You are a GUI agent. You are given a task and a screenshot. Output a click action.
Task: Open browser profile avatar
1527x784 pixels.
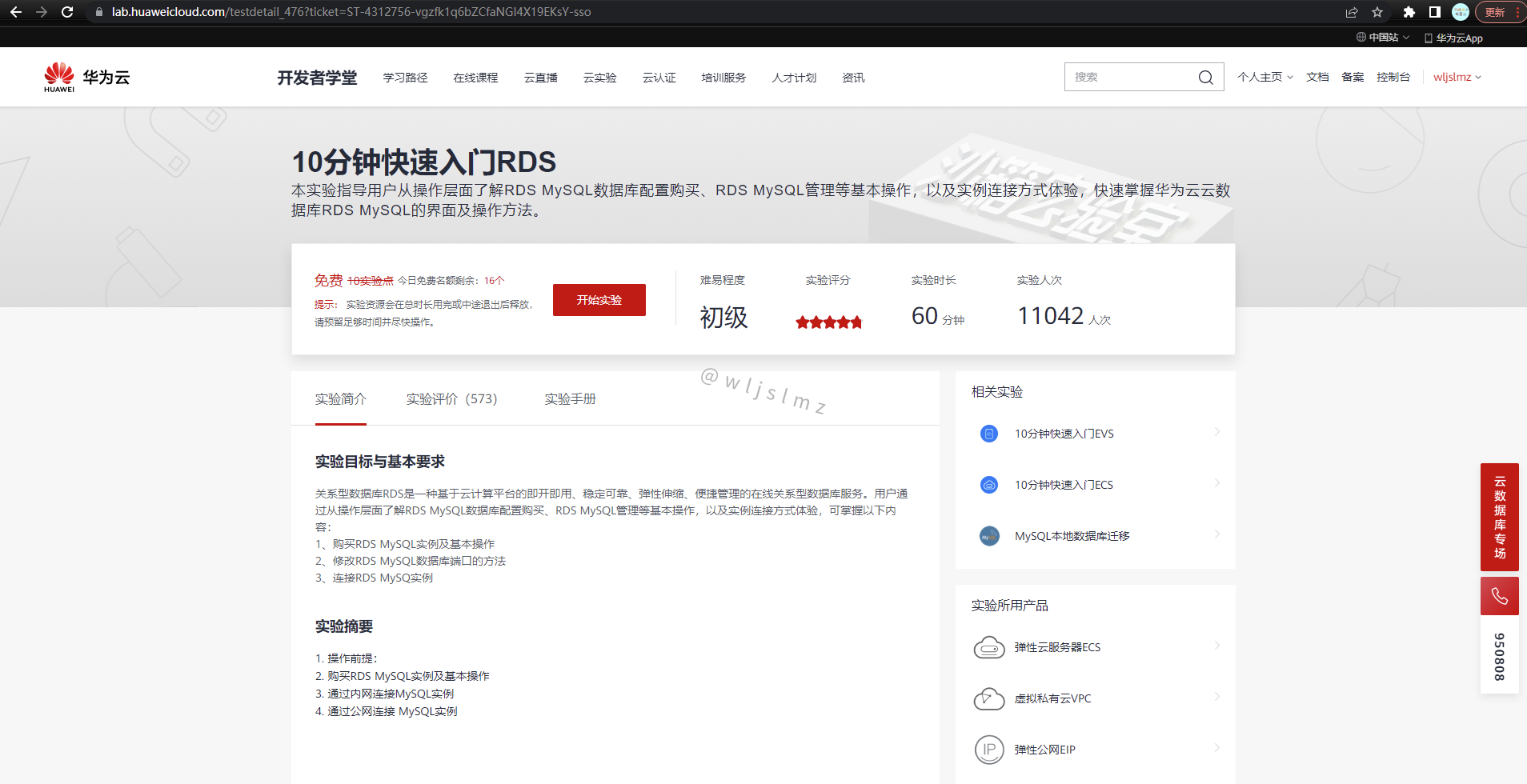coord(1461,12)
